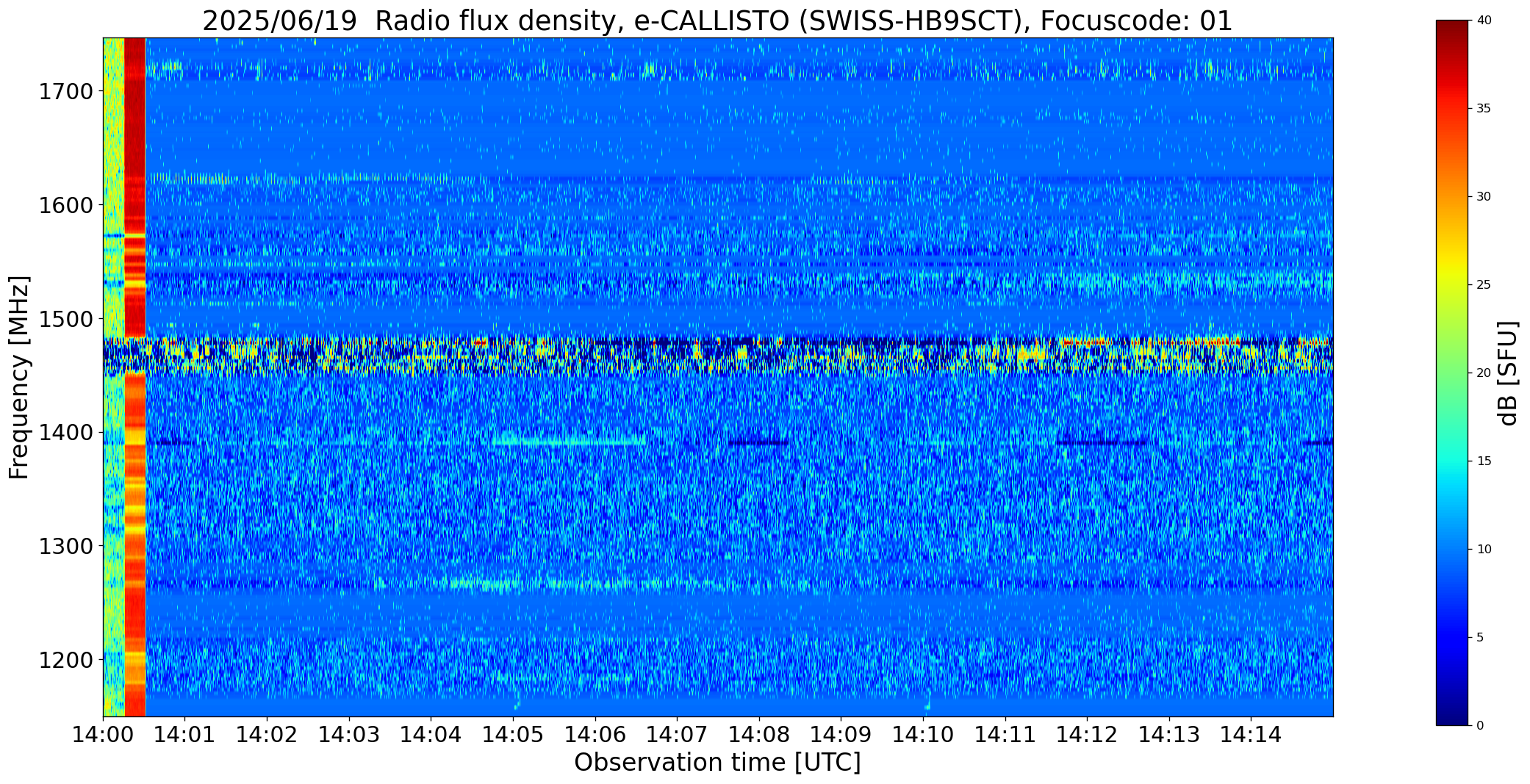Click the 14:09 time tick label

coord(841,734)
